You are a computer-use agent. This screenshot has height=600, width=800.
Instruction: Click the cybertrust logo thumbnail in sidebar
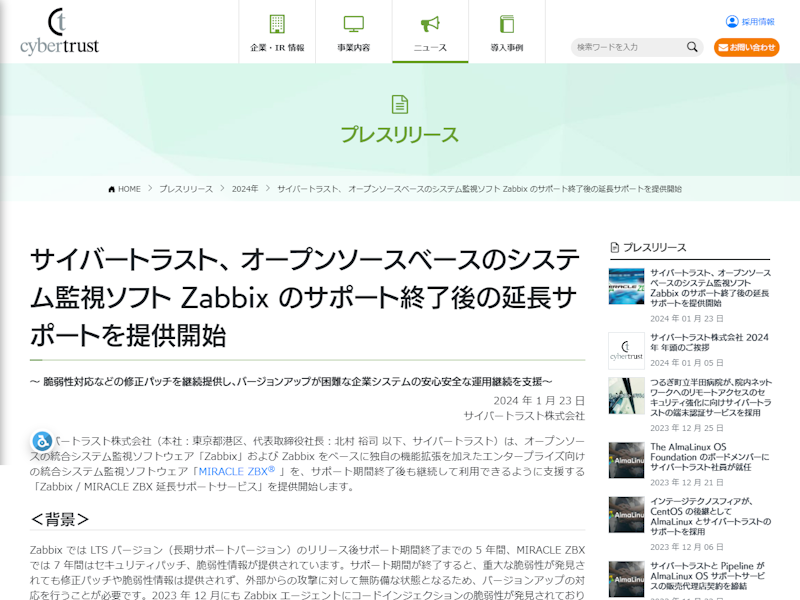627,351
